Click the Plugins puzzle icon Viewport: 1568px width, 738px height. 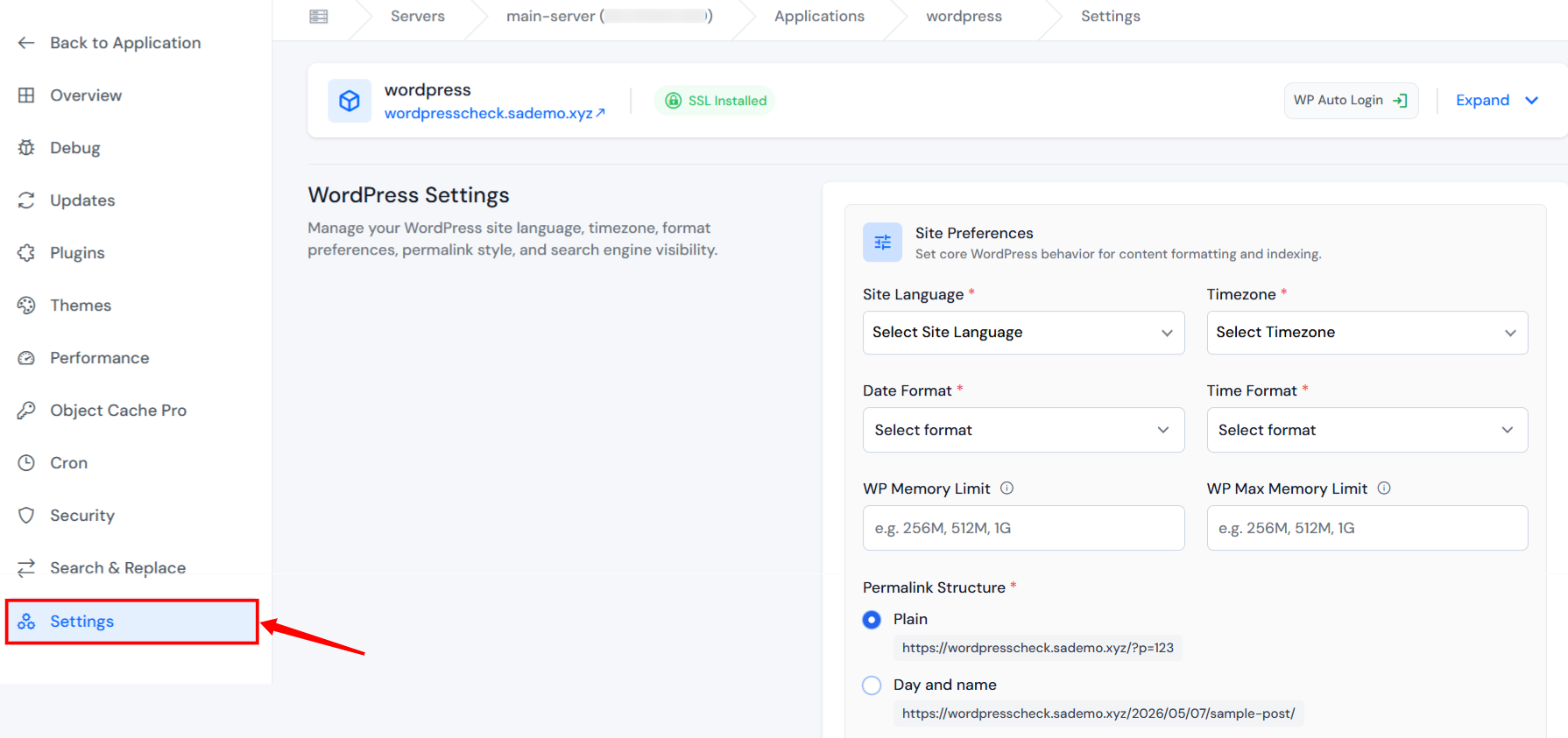point(26,253)
